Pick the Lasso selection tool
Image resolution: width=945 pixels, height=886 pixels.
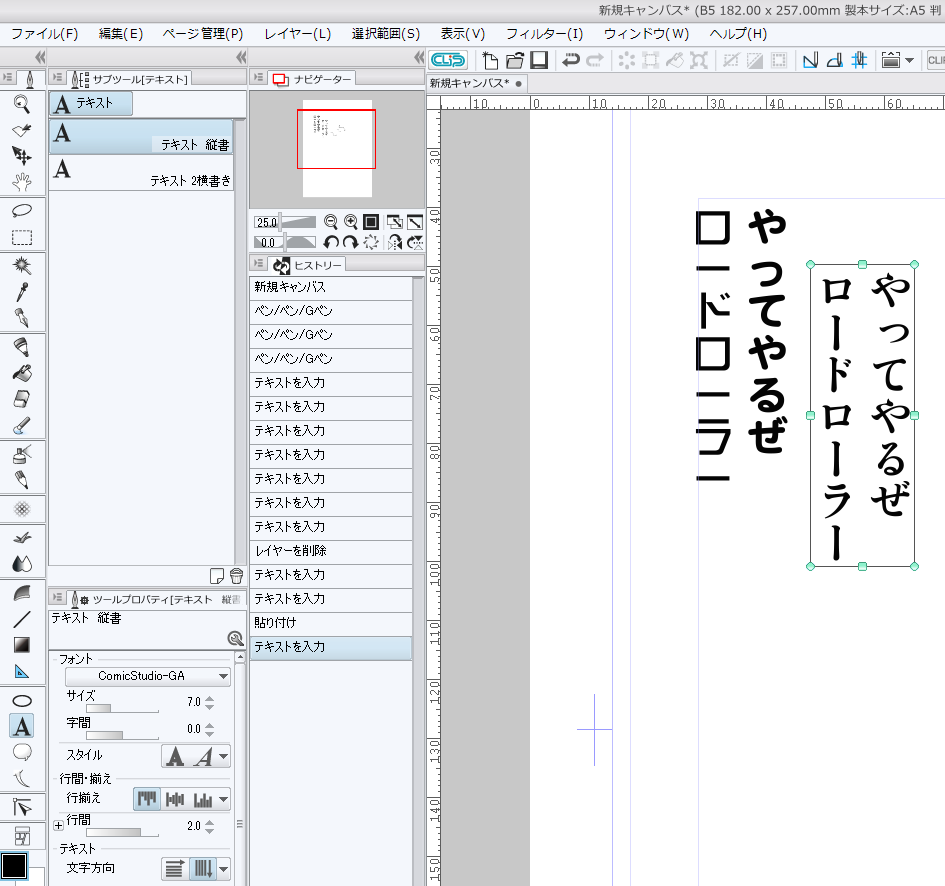click(21, 210)
